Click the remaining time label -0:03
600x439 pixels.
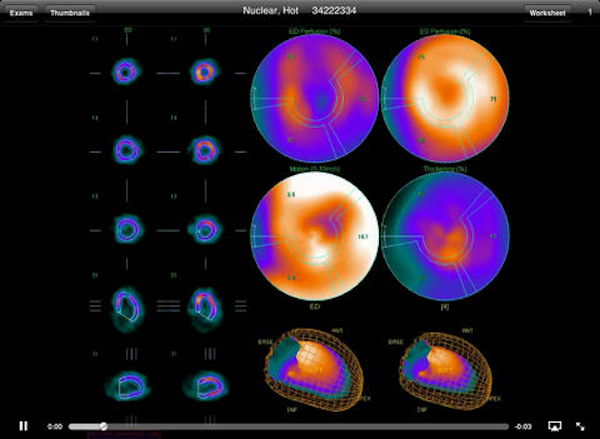tap(523, 427)
